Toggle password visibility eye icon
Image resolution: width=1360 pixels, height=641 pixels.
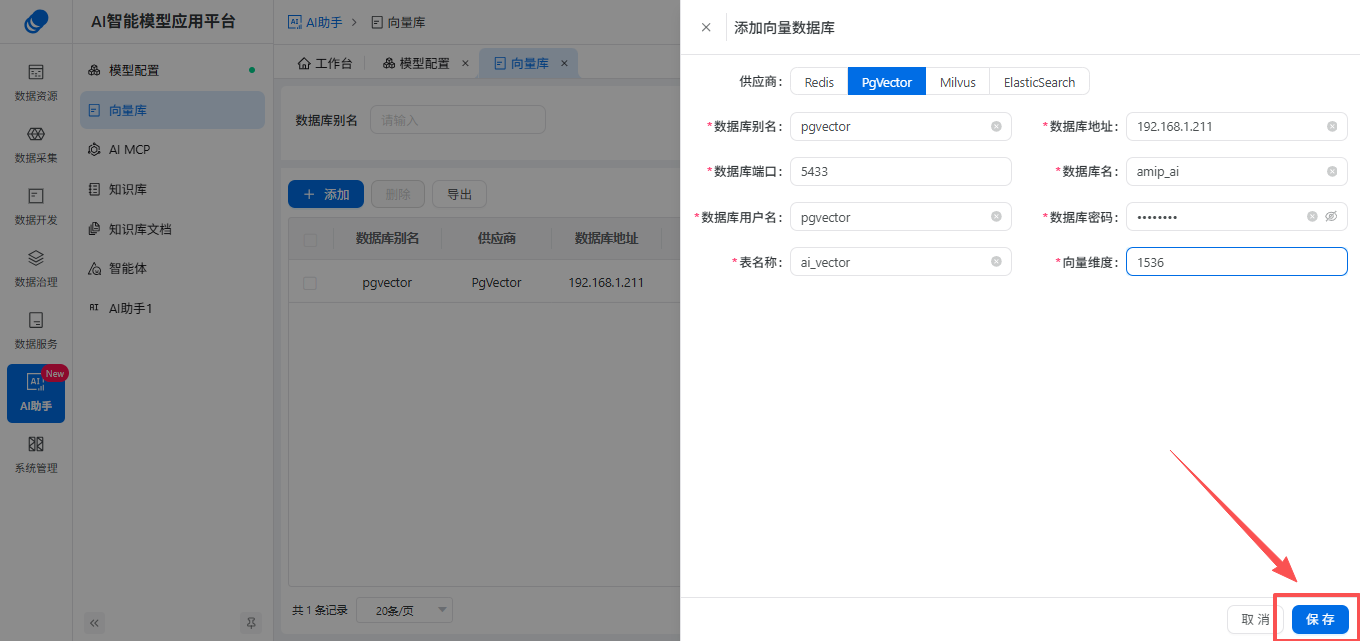coord(1331,216)
